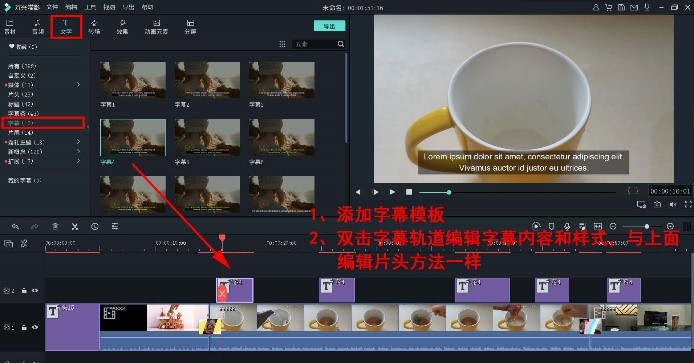Toggle auto ripple link icon
Screen dimensions: 694x363
(x=24, y=243)
